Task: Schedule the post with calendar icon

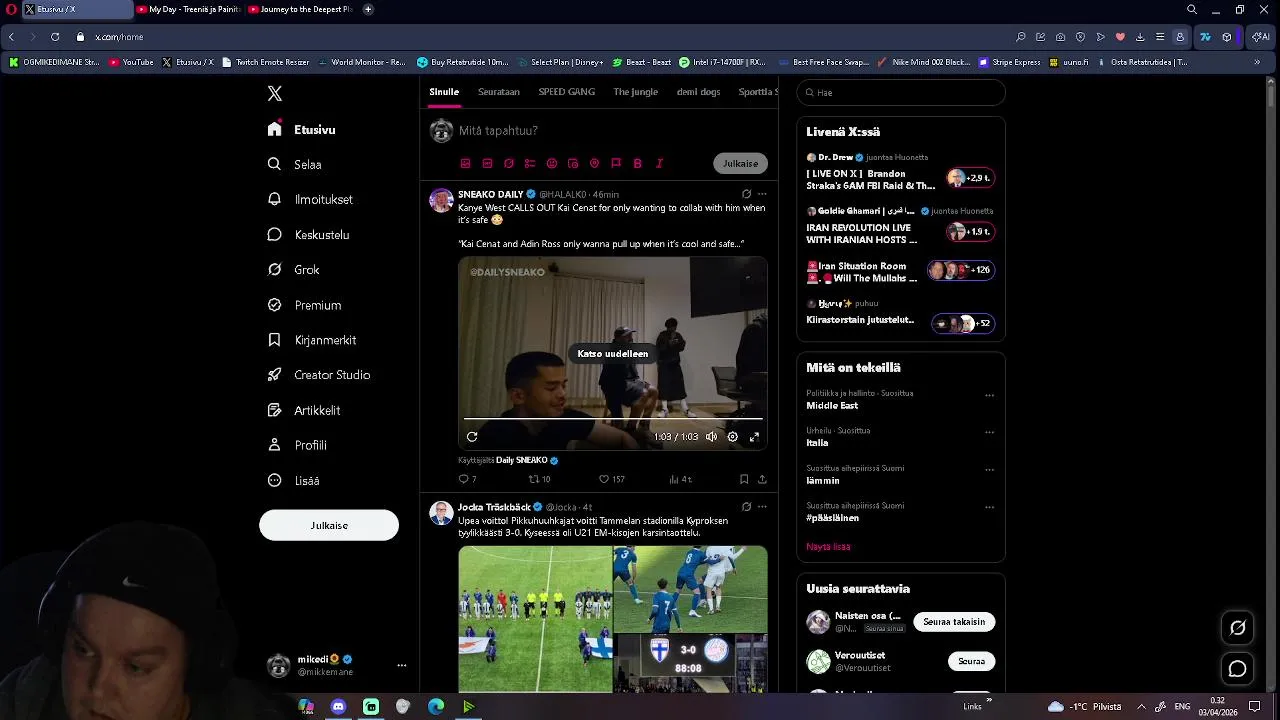Action: point(573,163)
